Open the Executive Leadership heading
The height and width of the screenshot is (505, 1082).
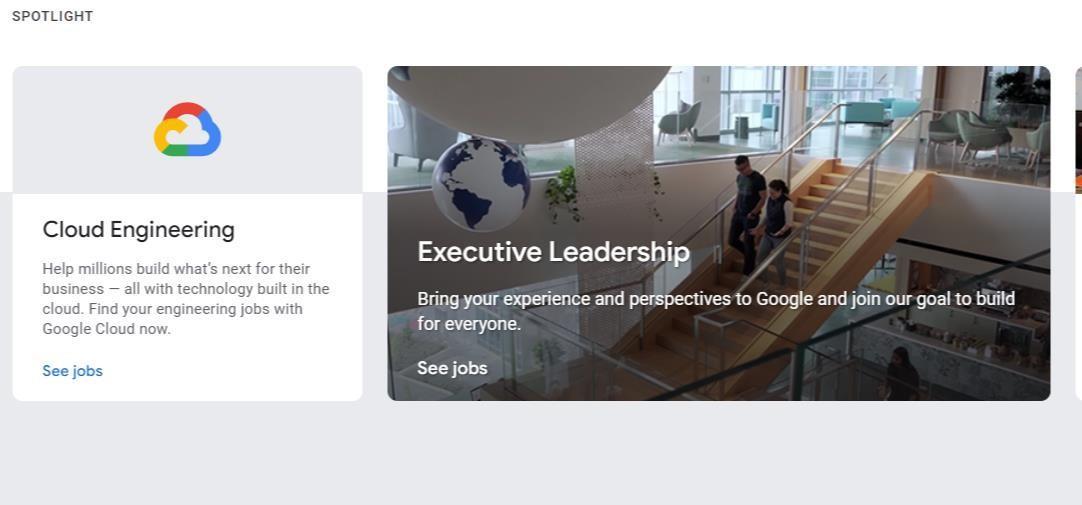click(x=553, y=252)
